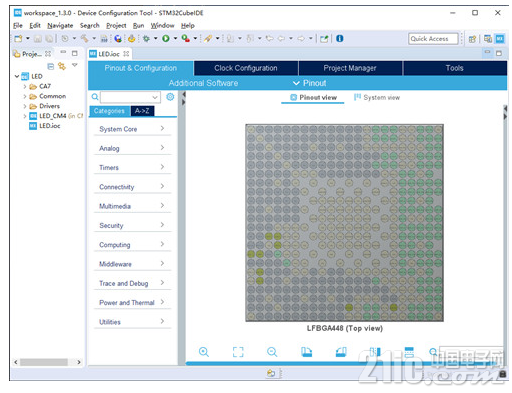The image size is (512, 393).
Task: Open the Navigate menu
Action: [x=60, y=25]
